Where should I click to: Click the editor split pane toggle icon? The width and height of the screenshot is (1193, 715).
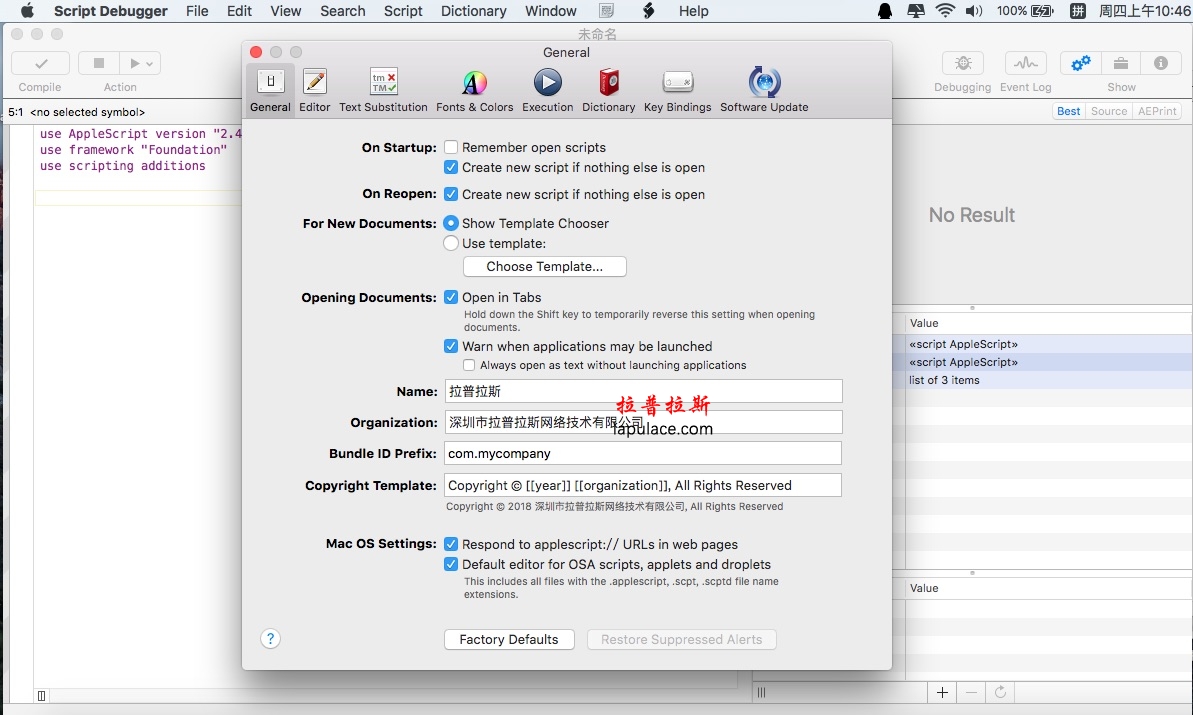tap(41, 695)
